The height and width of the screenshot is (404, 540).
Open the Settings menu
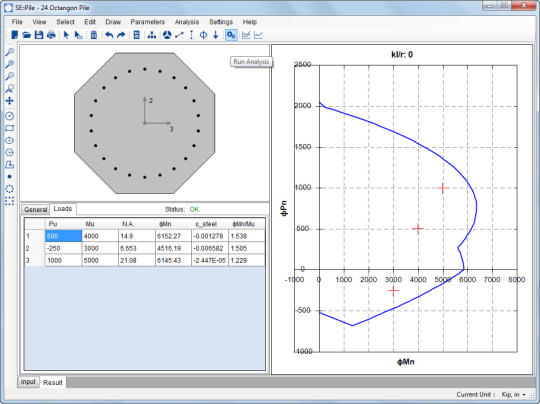click(221, 22)
